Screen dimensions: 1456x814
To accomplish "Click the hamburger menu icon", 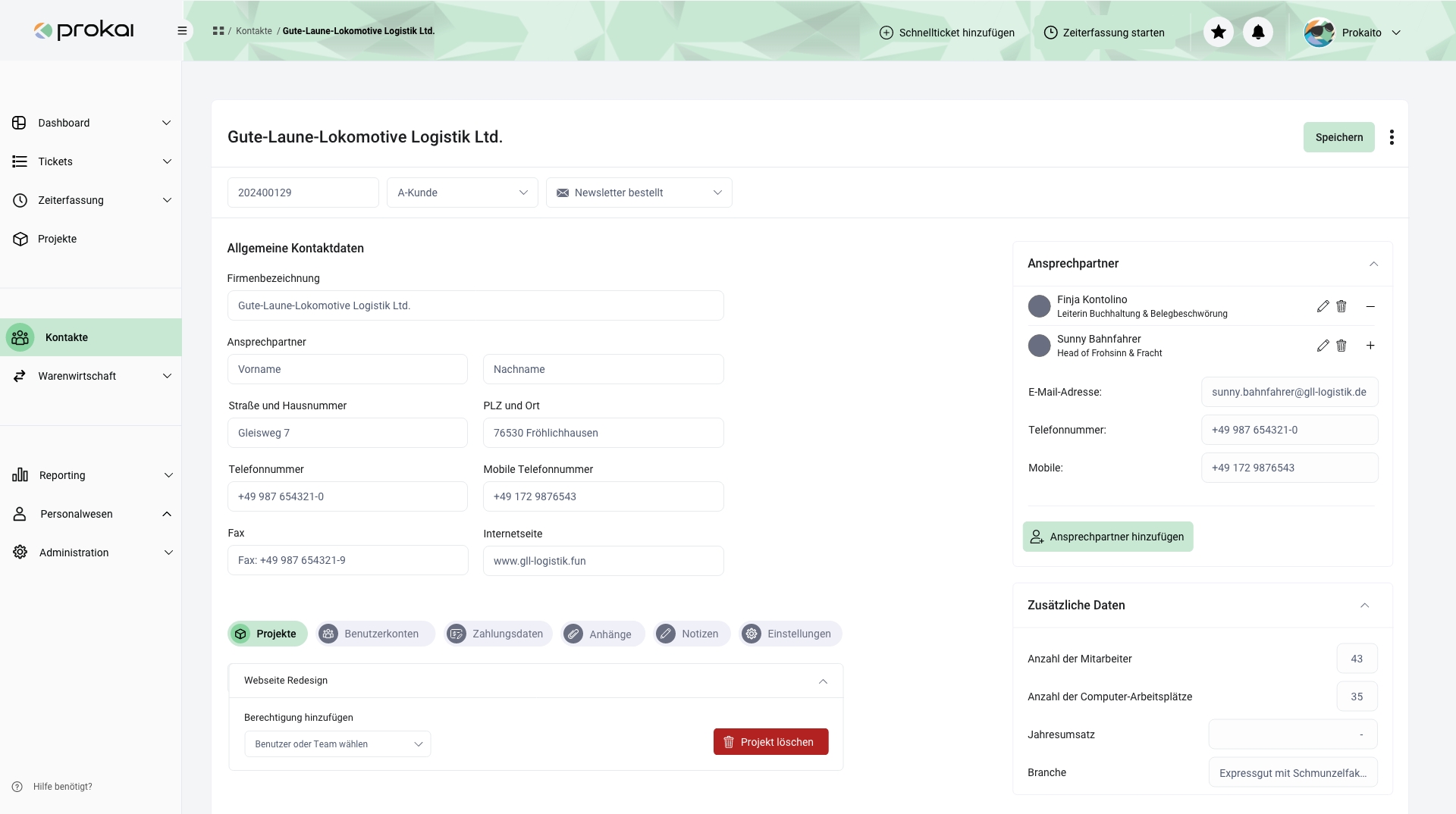I will (182, 31).
